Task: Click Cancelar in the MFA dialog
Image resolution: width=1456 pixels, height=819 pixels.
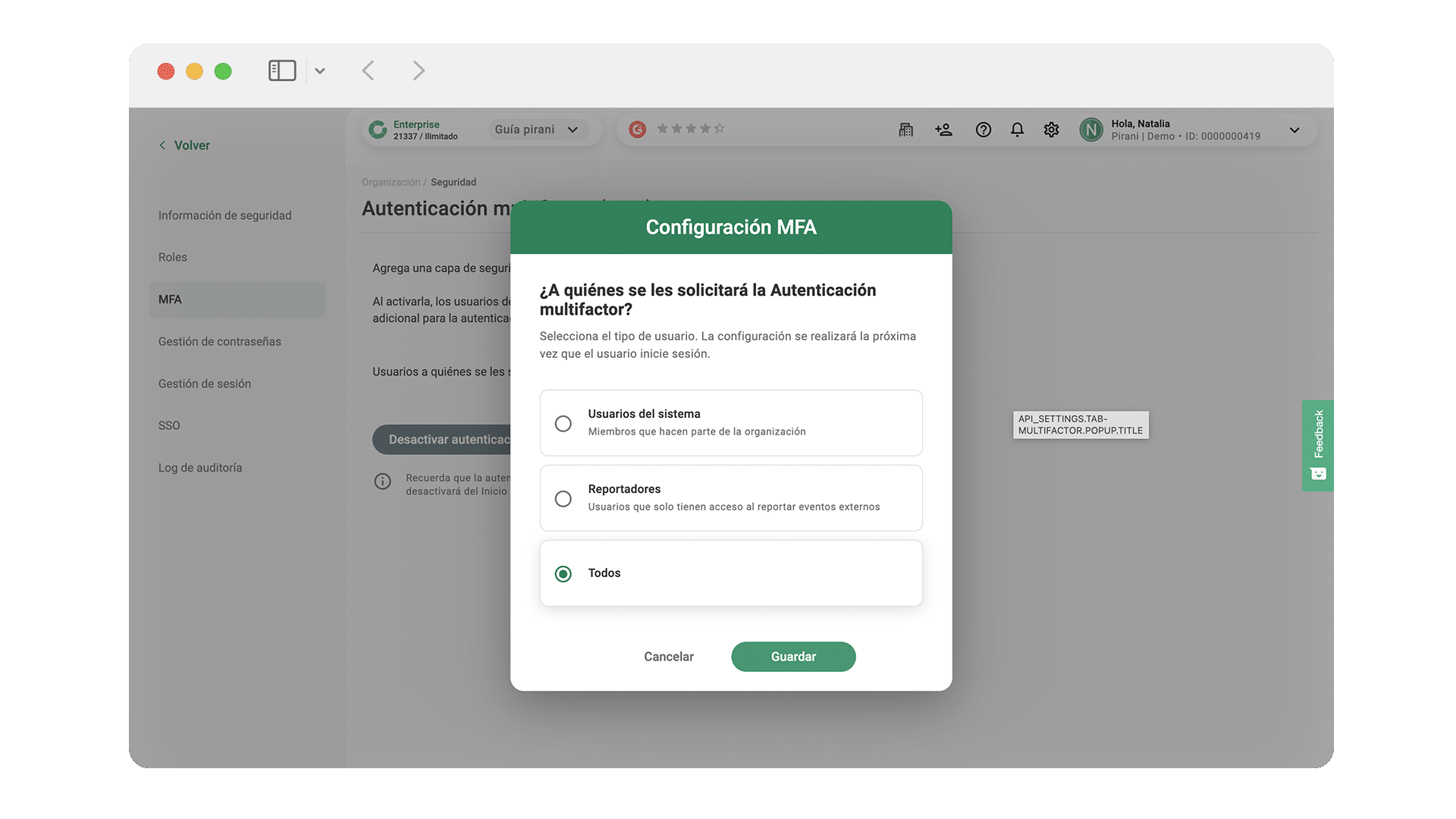Action: [x=668, y=657]
